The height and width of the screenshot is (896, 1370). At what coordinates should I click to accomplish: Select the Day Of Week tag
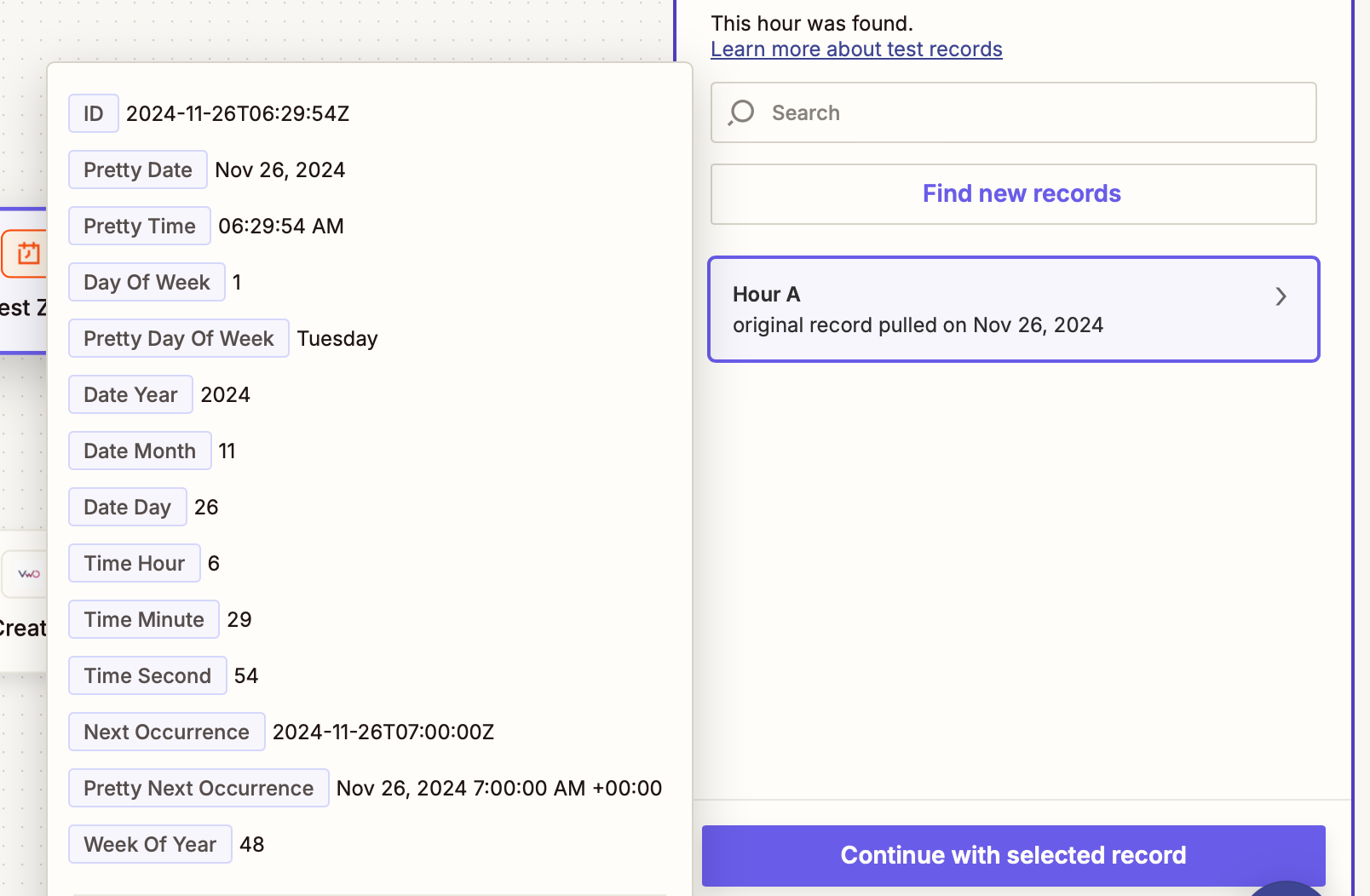coord(147,282)
